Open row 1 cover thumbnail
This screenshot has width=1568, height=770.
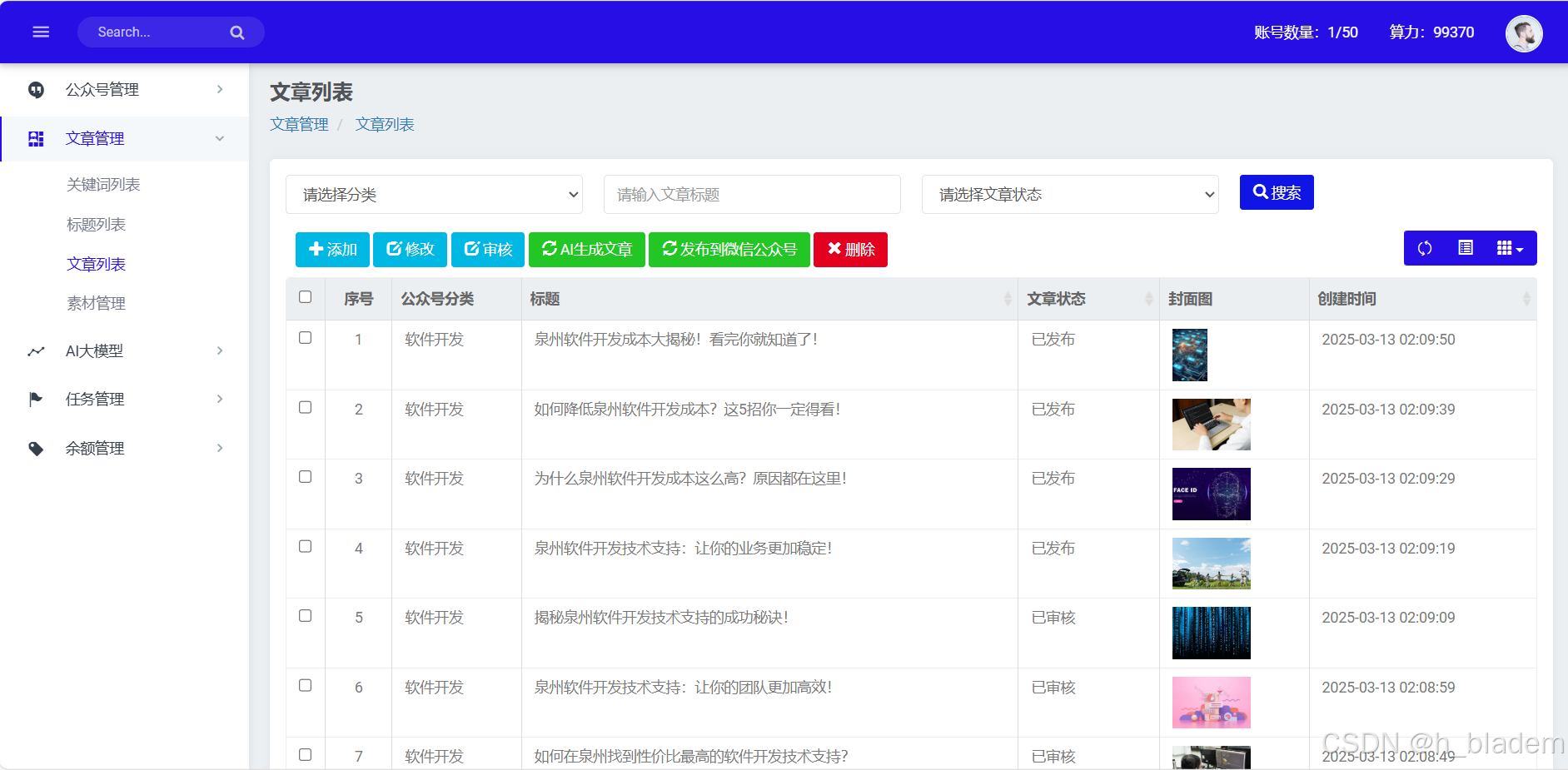click(1190, 355)
